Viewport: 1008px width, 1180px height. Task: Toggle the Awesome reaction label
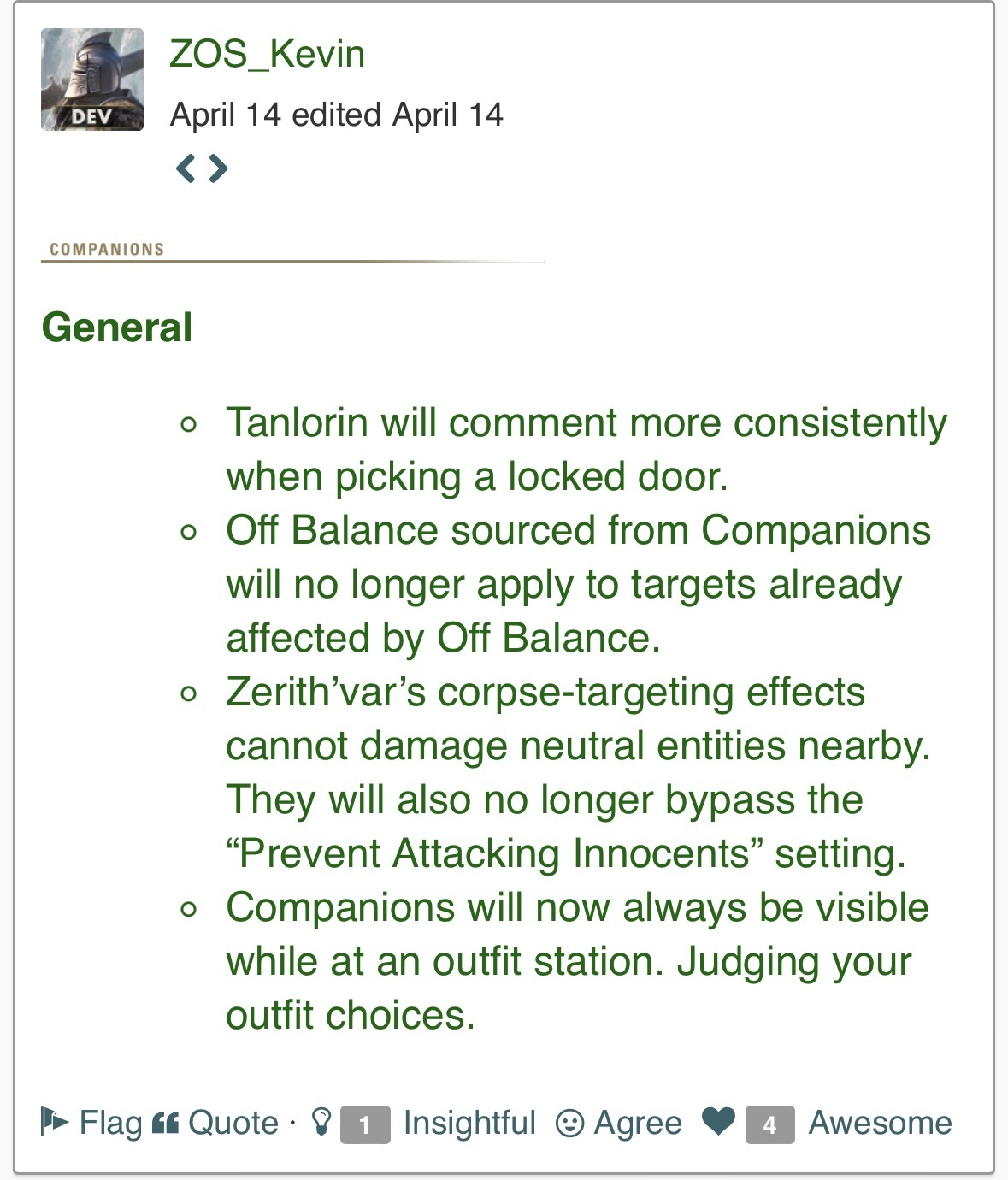click(x=880, y=1123)
